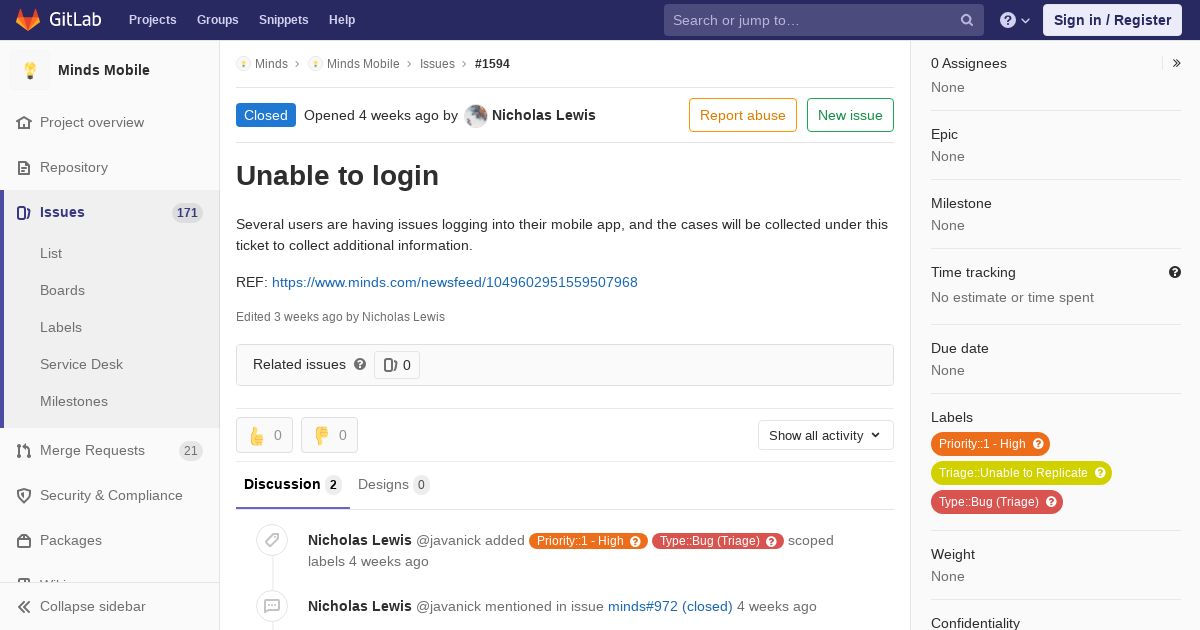Click the Issues count badge 171
The image size is (1200, 630).
[187, 213]
